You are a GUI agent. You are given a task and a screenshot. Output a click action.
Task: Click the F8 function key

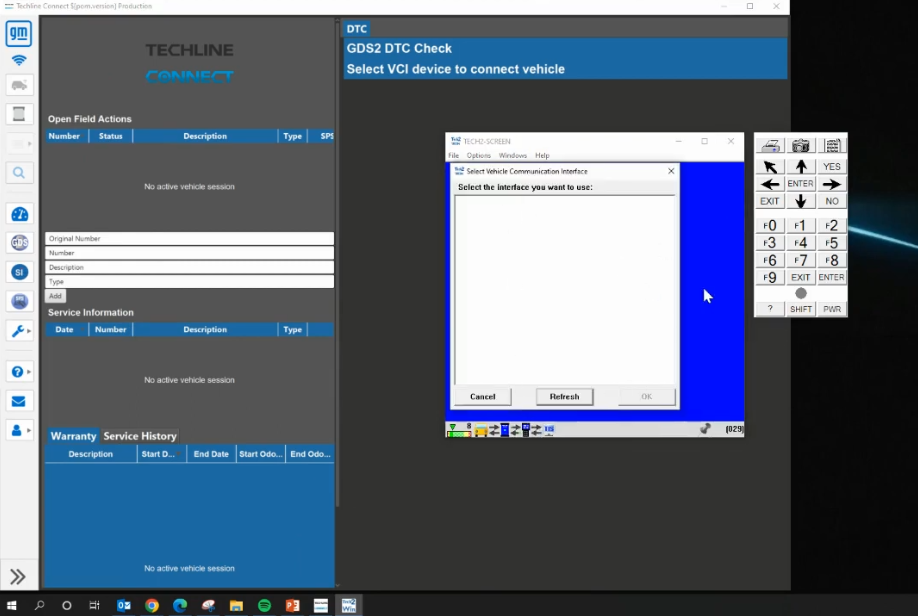832,260
